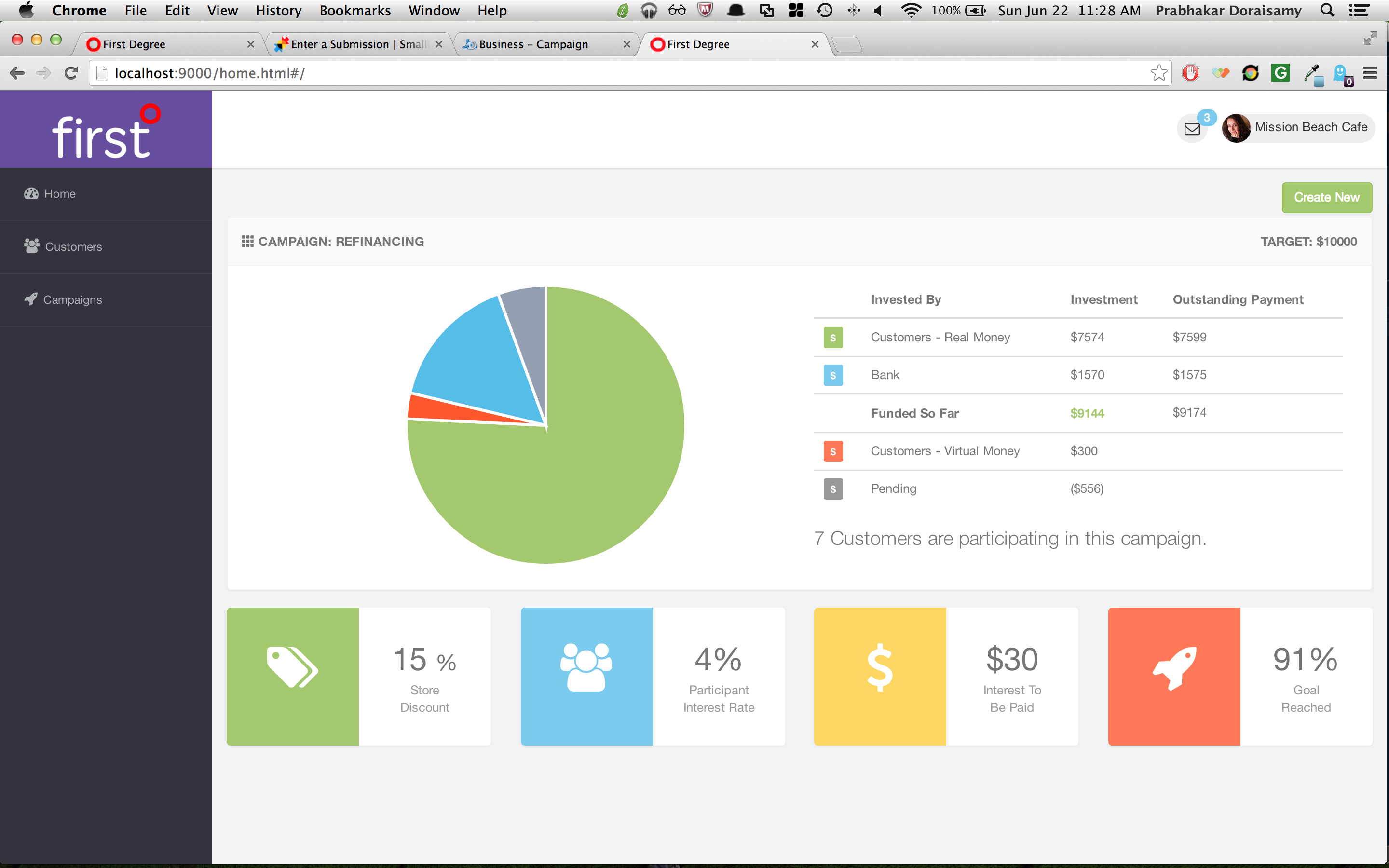The image size is (1389, 868).
Task: Switch to the Business – Campaign tab
Action: tap(533, 44)
